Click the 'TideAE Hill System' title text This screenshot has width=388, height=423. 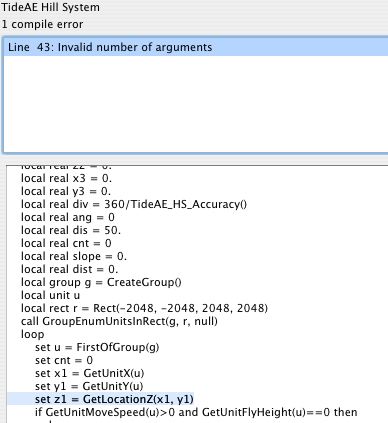[x=50, y=7]
